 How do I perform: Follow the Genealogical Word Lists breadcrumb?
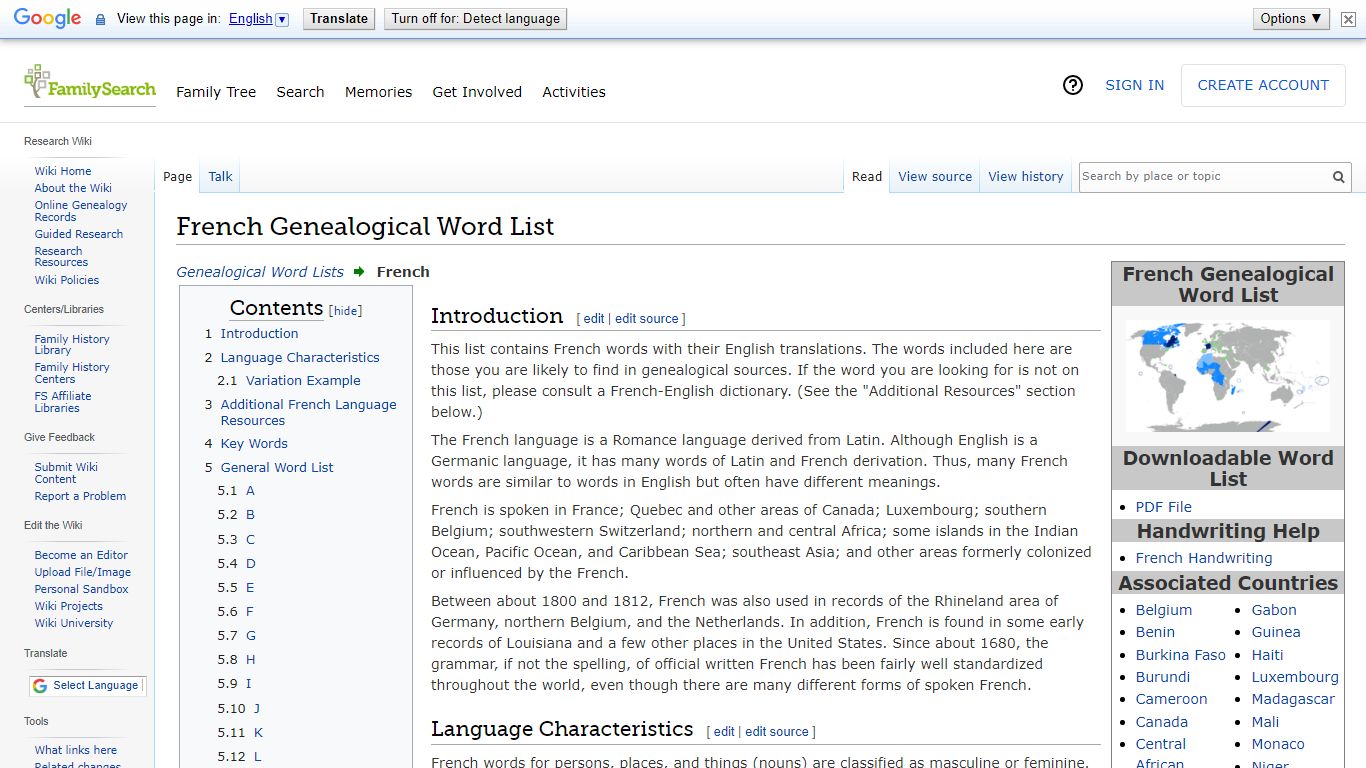(260, 272)
